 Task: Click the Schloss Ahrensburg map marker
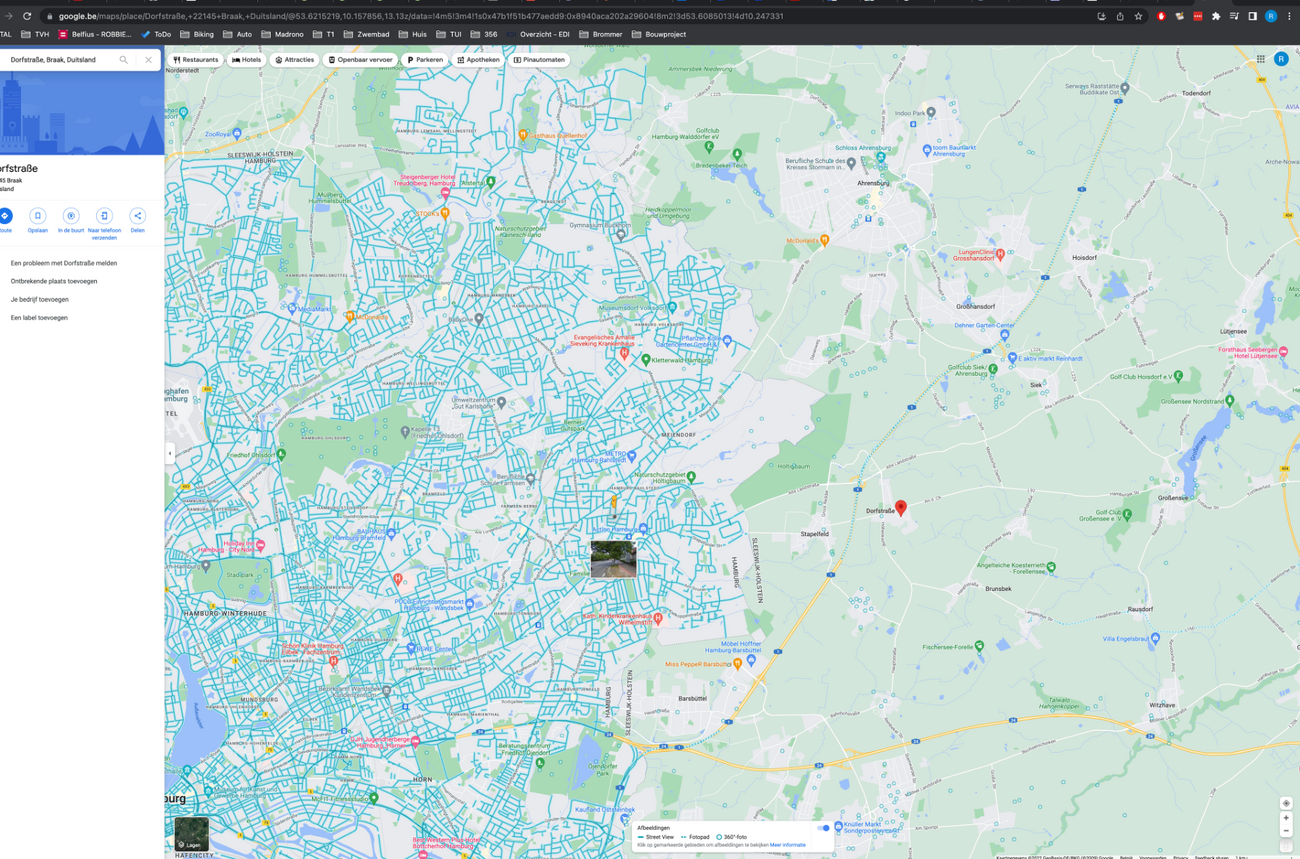pos(880,157)
